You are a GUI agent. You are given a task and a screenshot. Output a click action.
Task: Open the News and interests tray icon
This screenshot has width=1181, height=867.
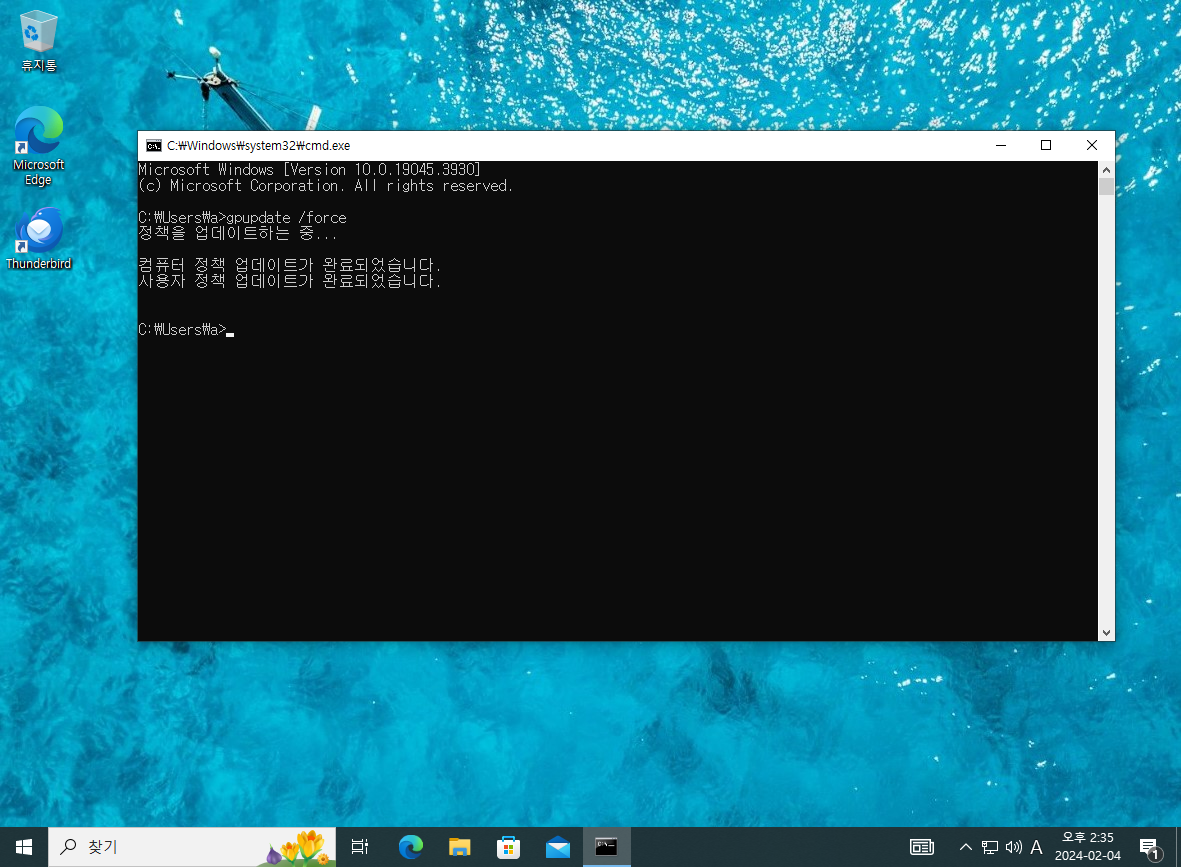(922, 847)
